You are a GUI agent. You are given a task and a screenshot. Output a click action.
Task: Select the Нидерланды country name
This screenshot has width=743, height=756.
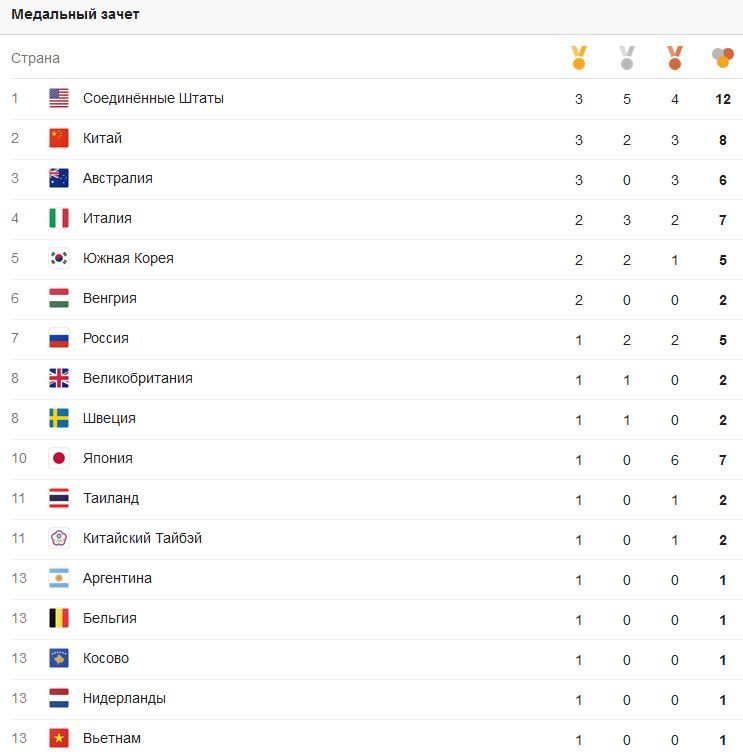point(124,699)
